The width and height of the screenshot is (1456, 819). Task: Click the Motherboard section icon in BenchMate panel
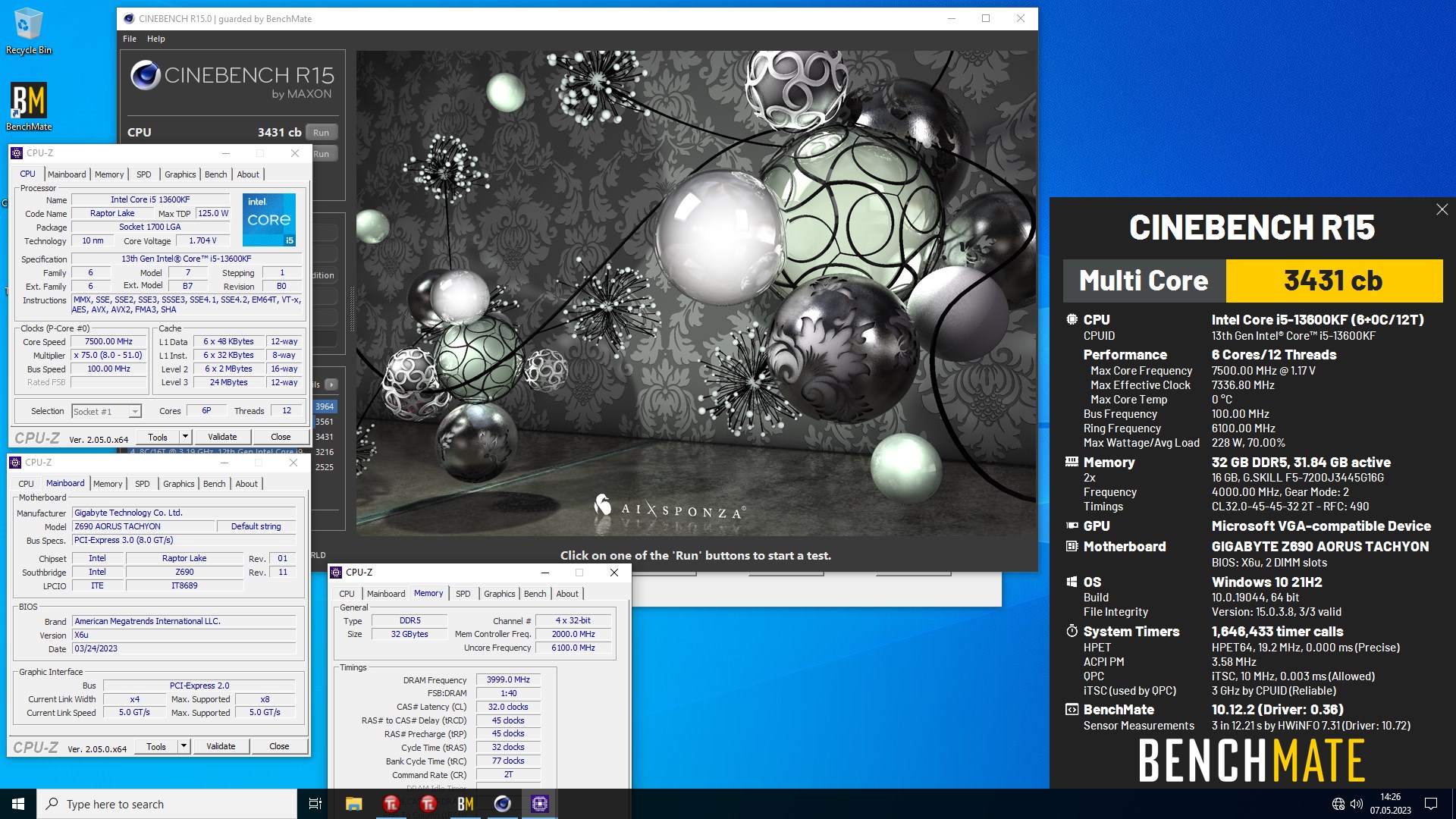pyautogui.click(x=1072, y=546)
